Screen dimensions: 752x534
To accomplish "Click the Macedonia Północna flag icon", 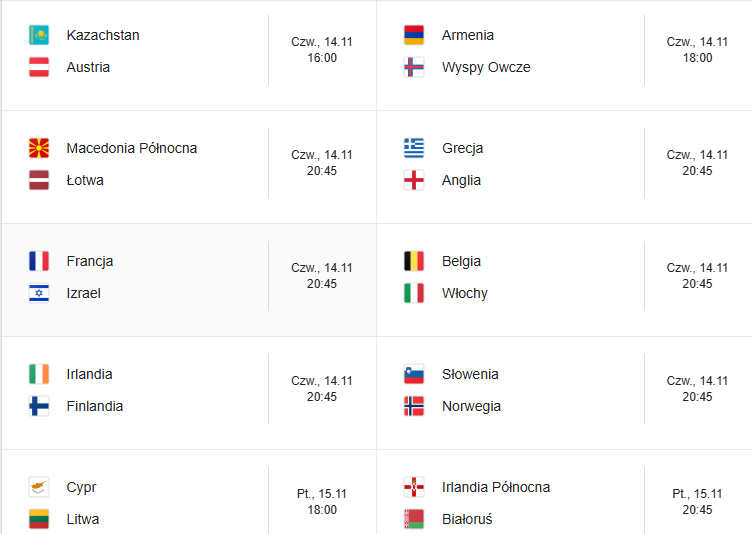I will 39,148.
